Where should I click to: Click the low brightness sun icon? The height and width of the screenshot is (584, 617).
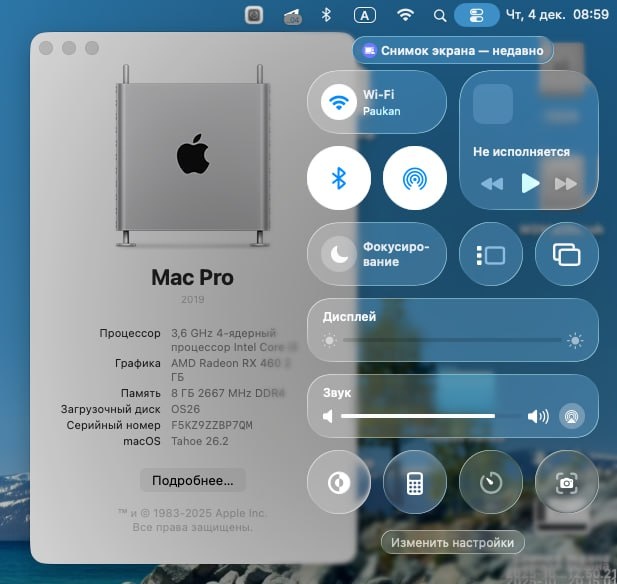pos(329,340)
